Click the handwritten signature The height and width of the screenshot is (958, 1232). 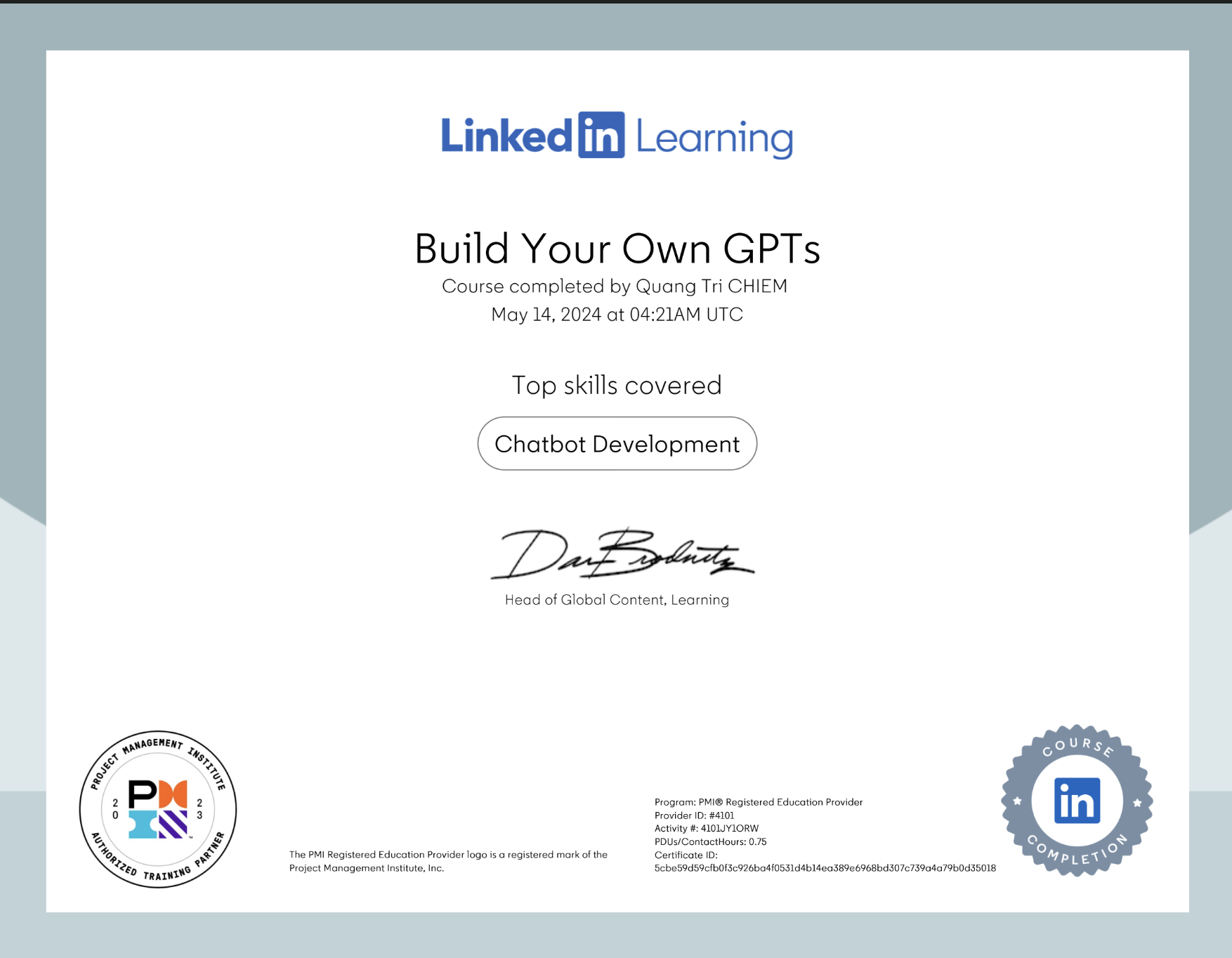click(x=622, y=553)
